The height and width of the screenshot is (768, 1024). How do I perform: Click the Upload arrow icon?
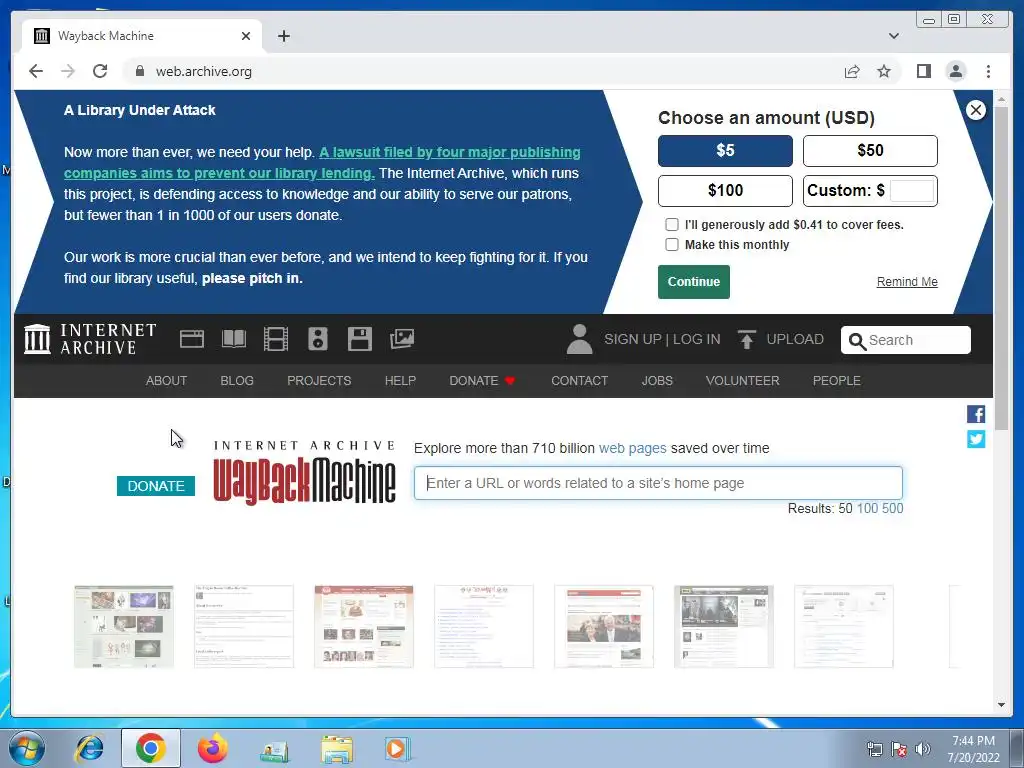[746, 339]
